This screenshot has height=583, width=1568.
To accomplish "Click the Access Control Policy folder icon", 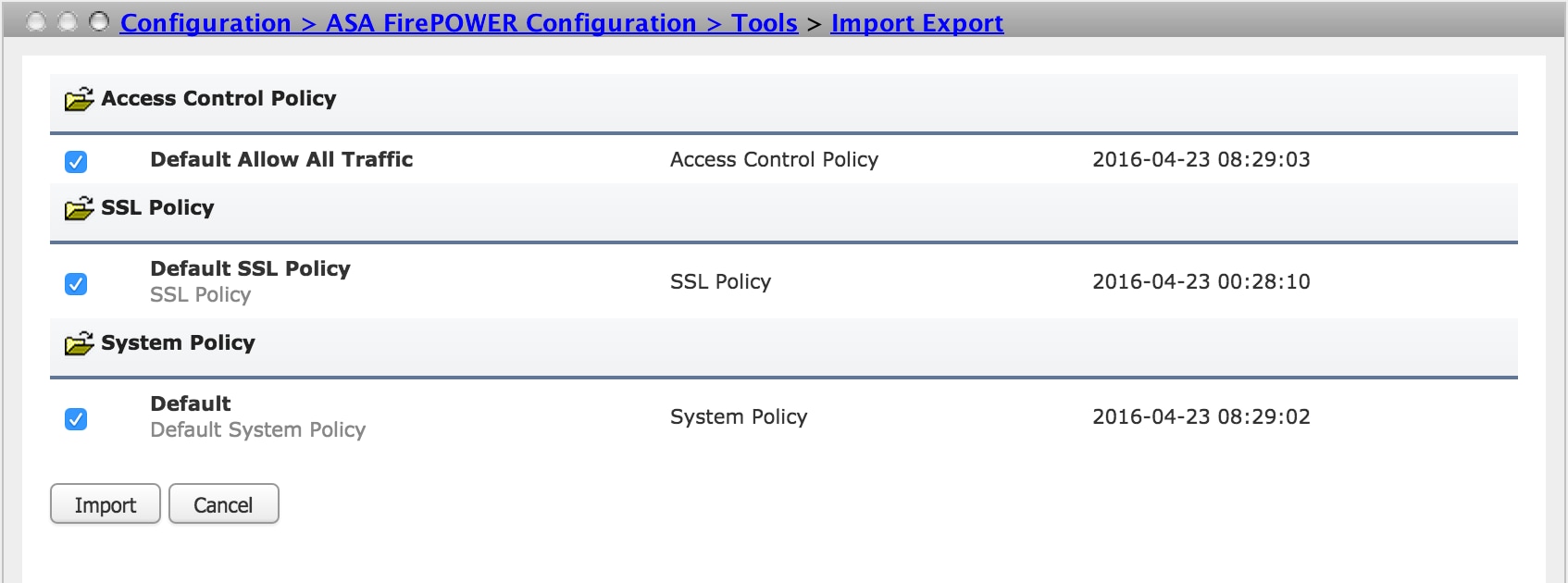I will (80, 99).
